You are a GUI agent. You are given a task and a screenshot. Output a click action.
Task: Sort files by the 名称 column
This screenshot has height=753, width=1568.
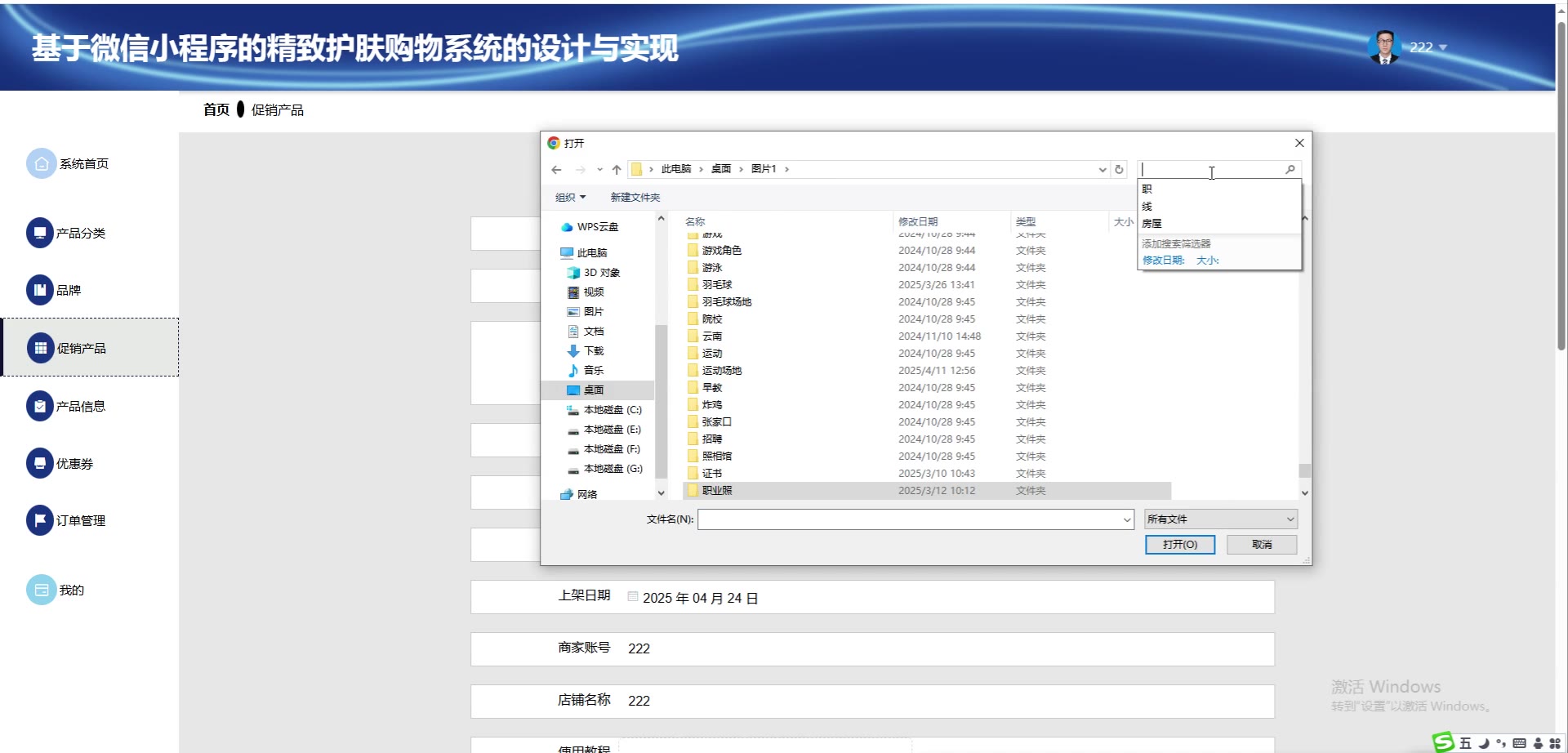pyautogui.click(x=695, y=222)
